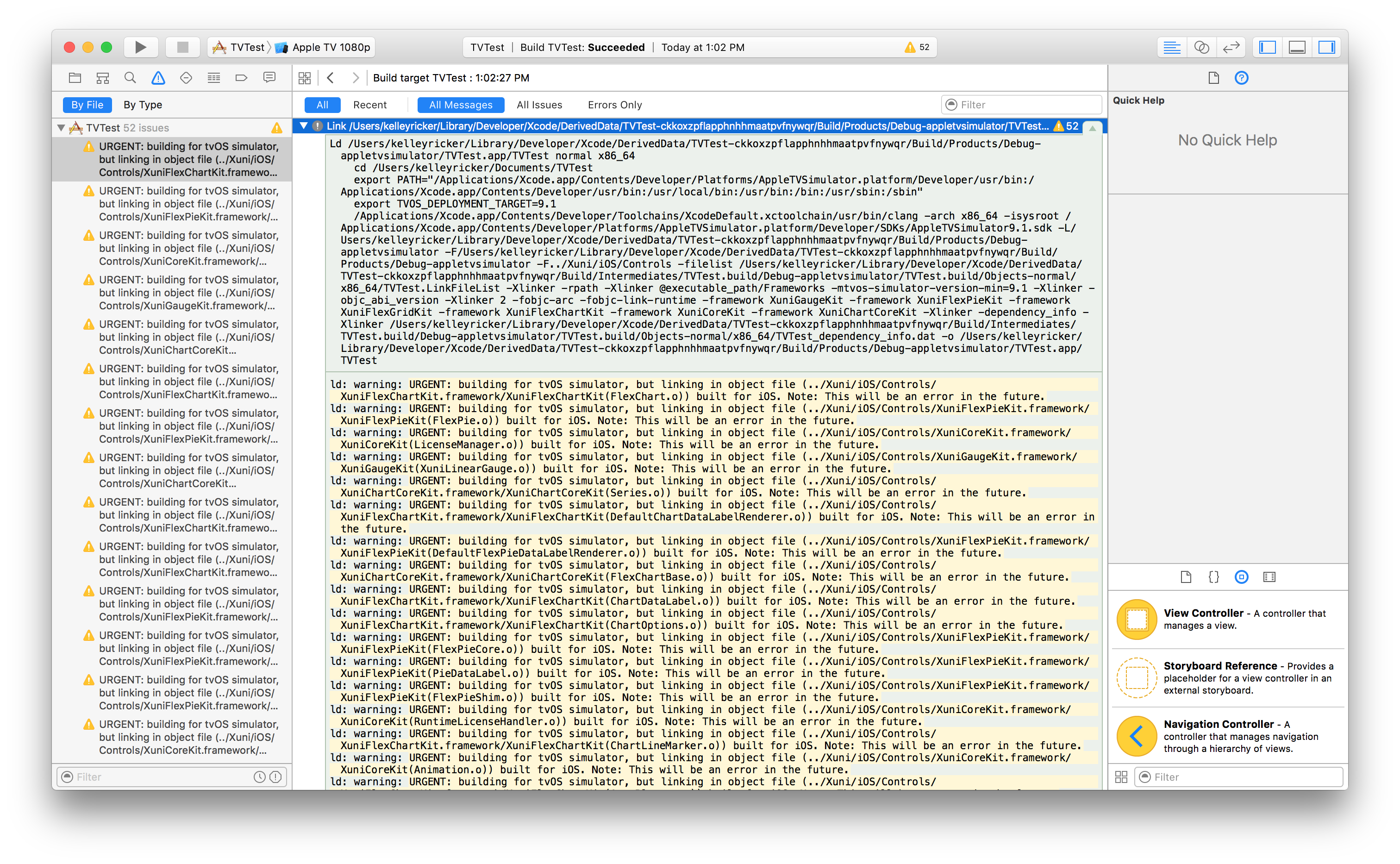Image resolution: width=1400 pixels, height=864 pixels.
Task: Open the Breakpoint navigator
Action: tap(242, 78)
